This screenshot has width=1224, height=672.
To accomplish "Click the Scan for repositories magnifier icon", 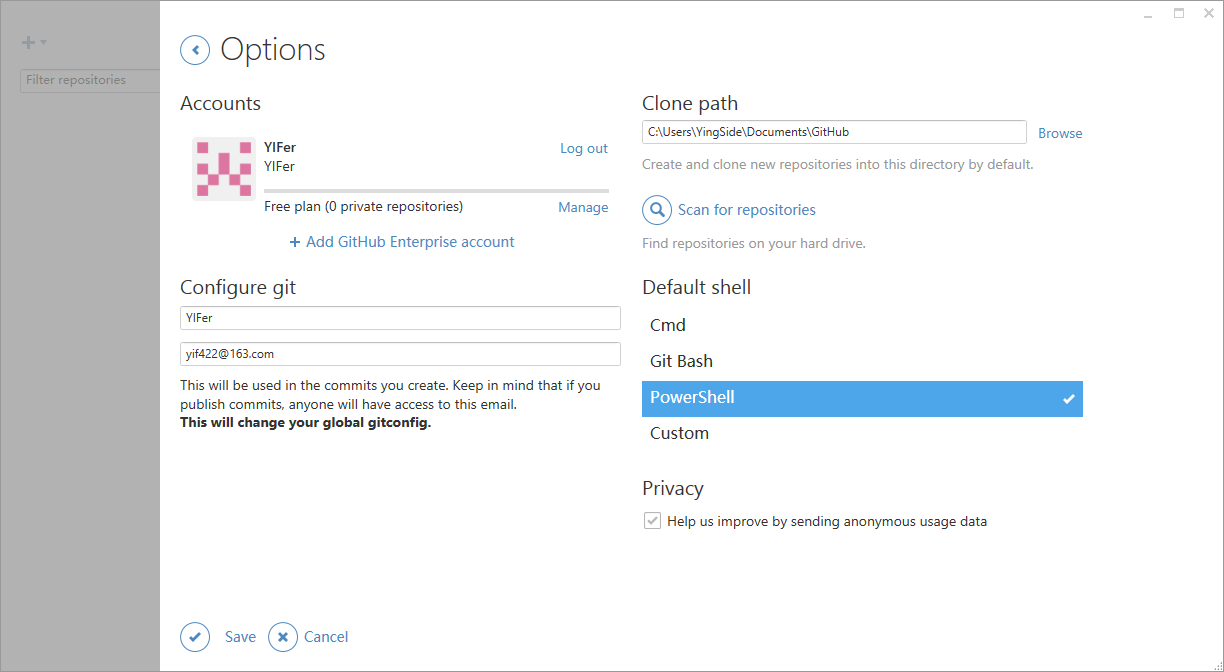I will pyautogui.click(x=657, y=210).
